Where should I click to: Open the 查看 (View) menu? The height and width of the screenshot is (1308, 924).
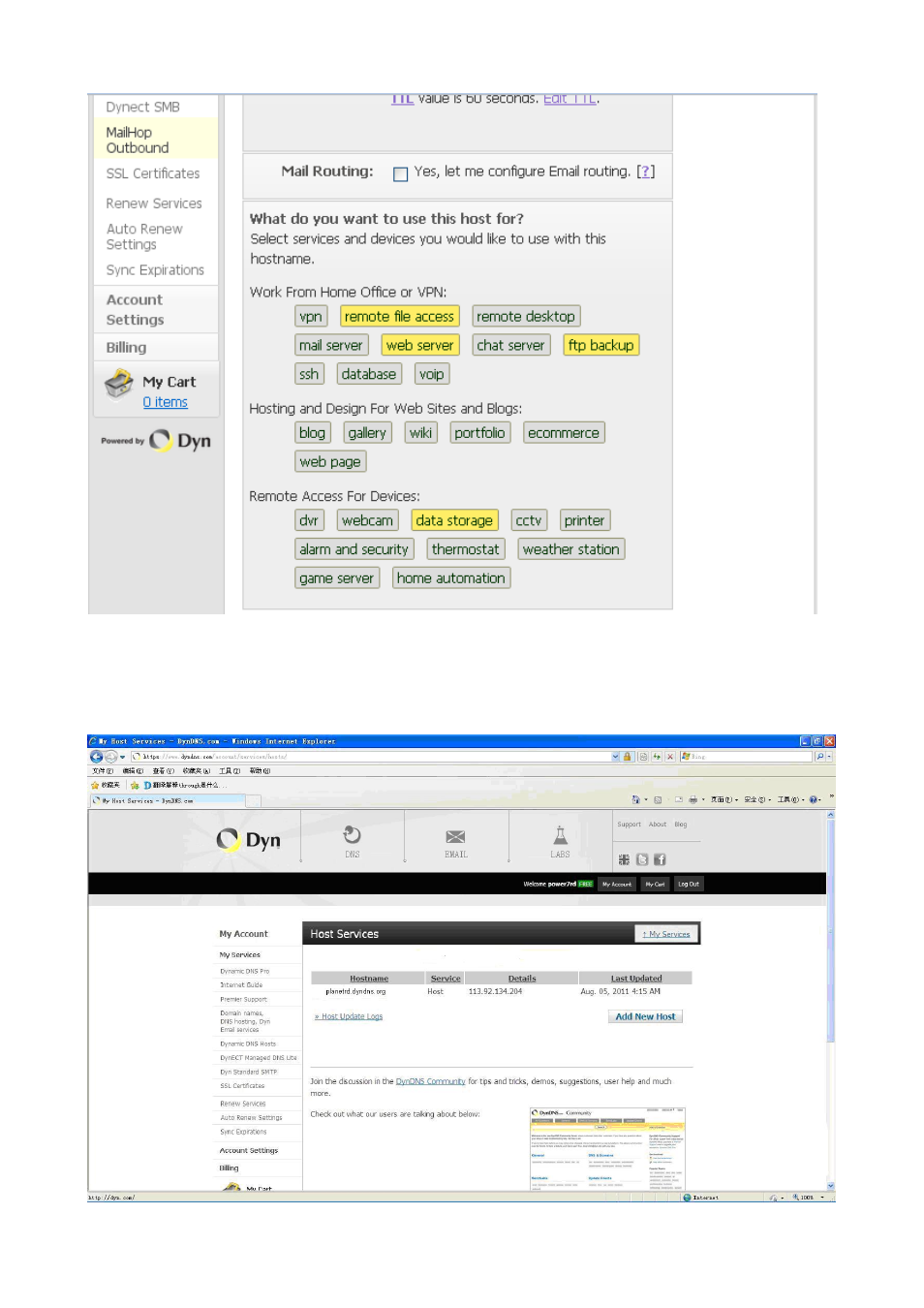tap(164, 771)
